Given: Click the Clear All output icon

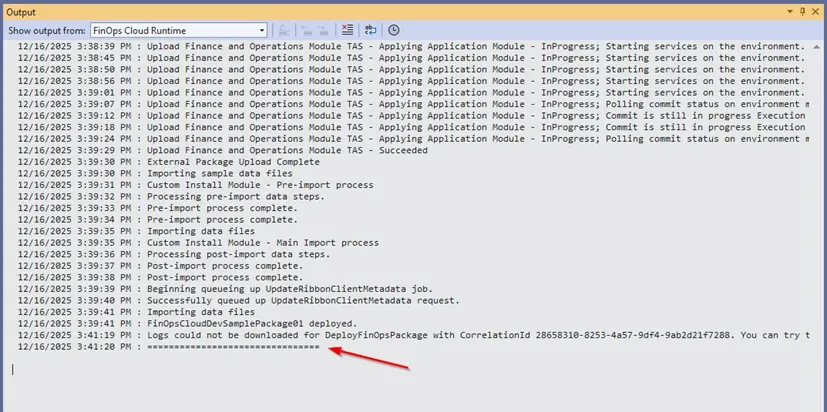Looking at the screenshot, I should click(347, 30).
